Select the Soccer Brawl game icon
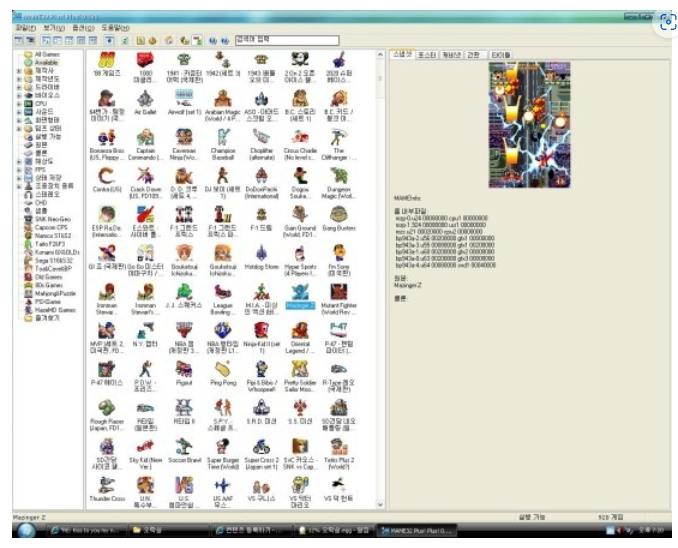 coord(184,451)
